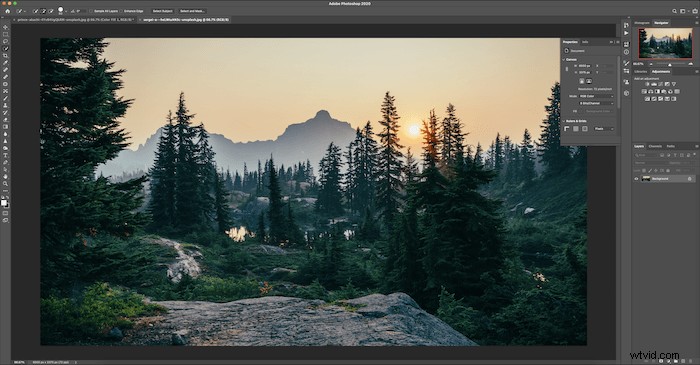Image resolution: width=700 pixels, height=365 pixels.
Task: Select the Crop tool
Action: 5,56
